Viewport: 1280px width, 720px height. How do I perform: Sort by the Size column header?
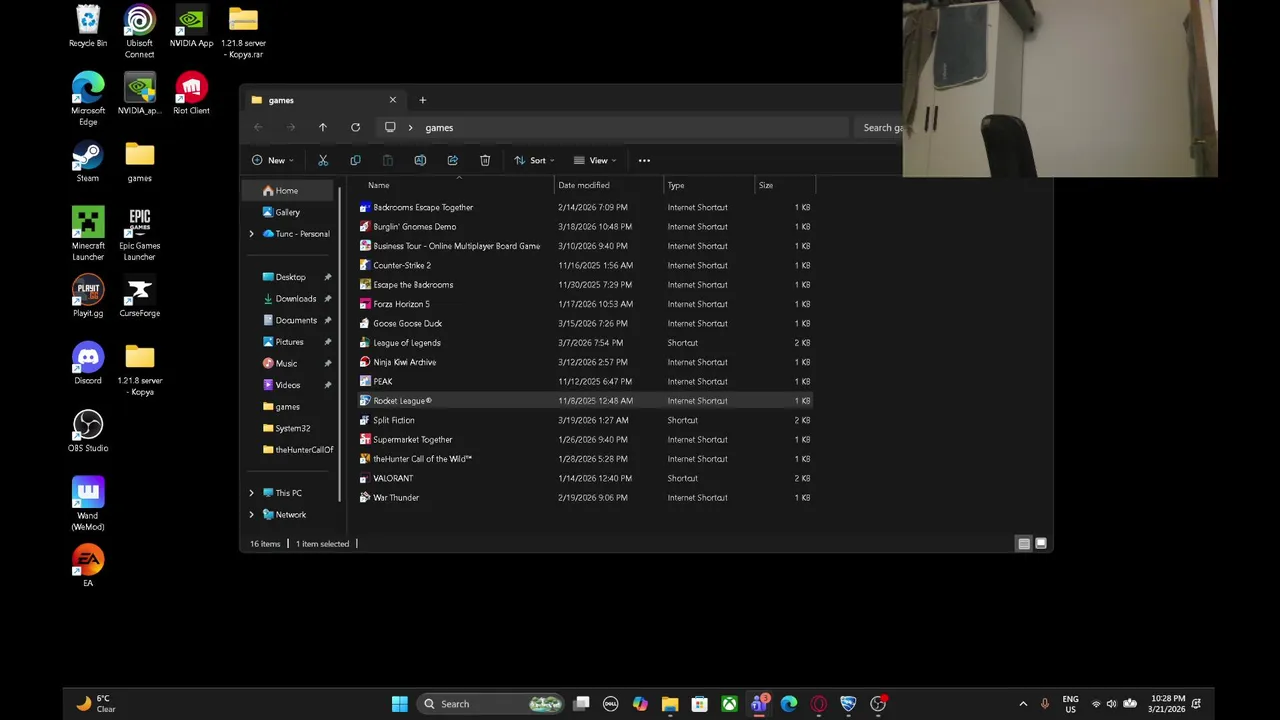[785, 185]
